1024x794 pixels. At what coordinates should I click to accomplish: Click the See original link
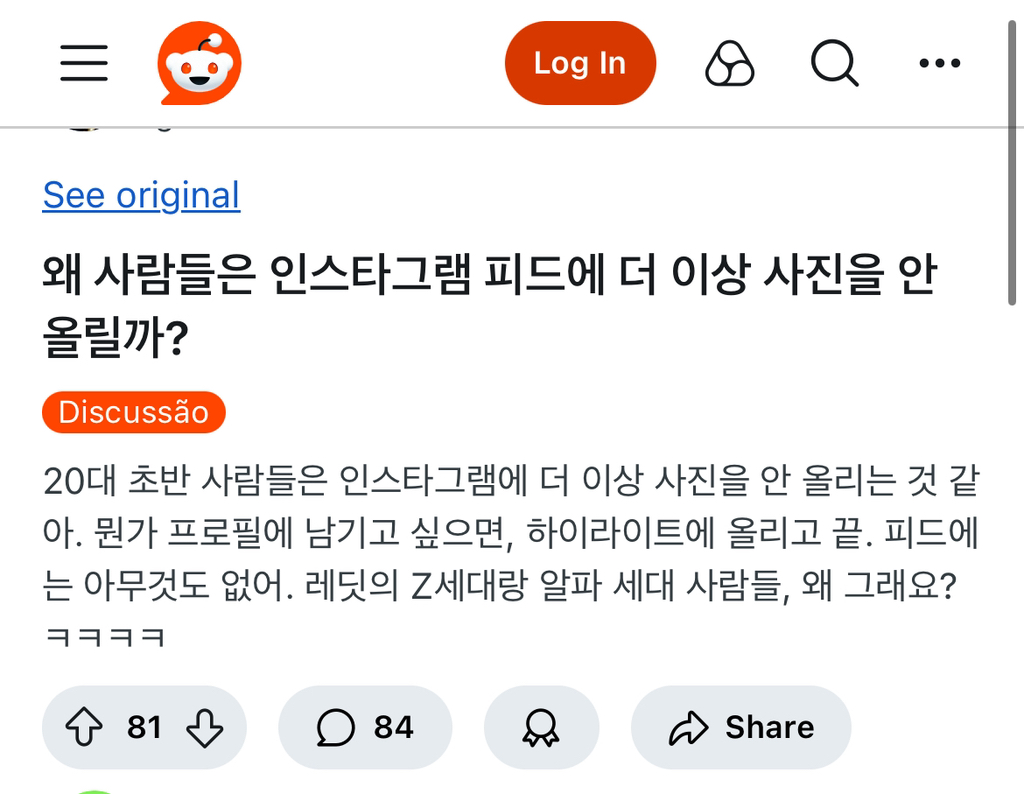tap(141, 195)
